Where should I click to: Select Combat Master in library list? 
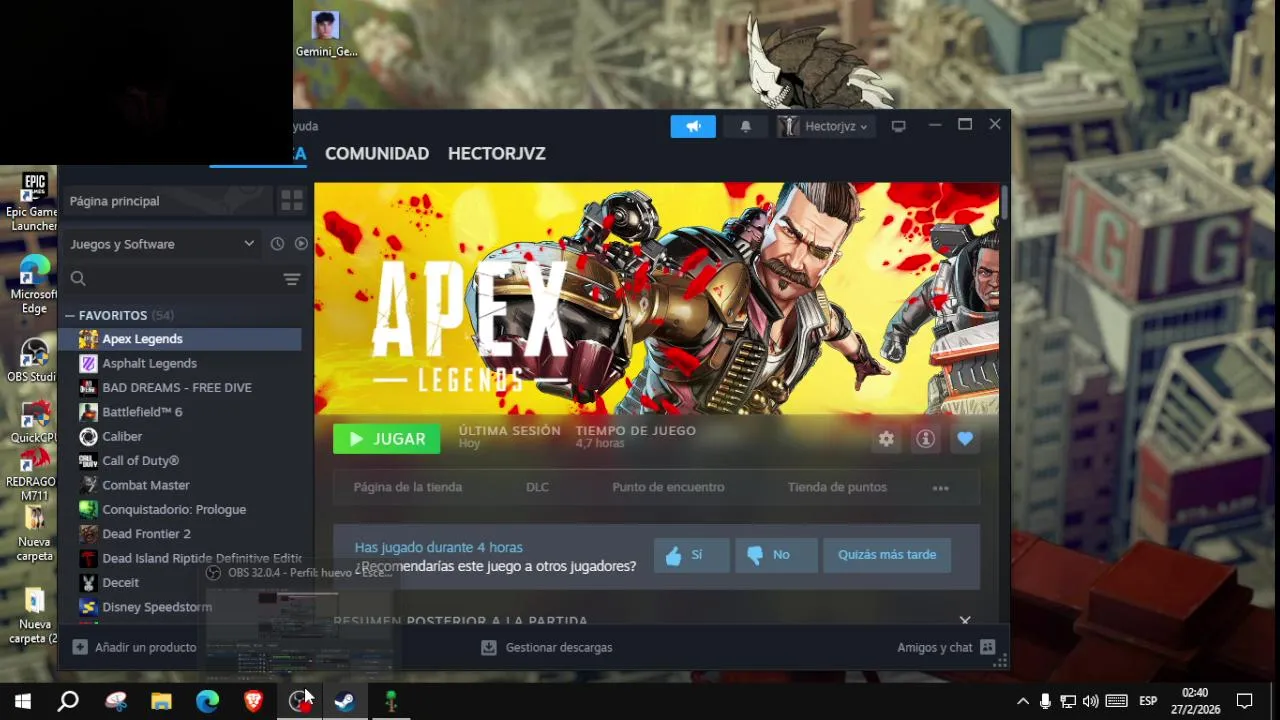(x=180, y=485)
